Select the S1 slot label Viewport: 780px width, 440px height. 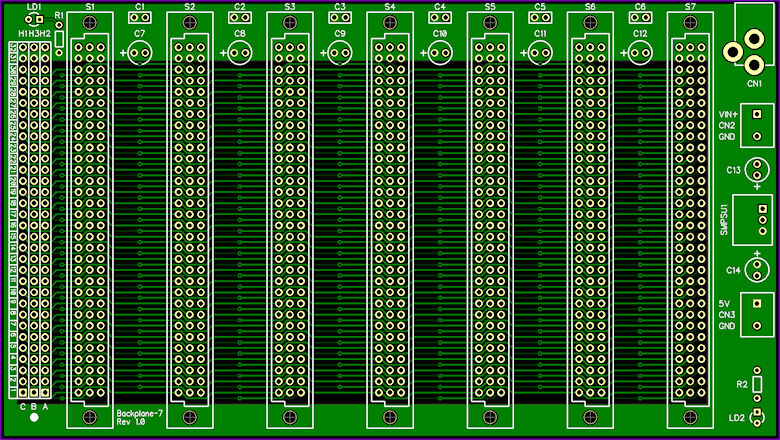(90, 6)
